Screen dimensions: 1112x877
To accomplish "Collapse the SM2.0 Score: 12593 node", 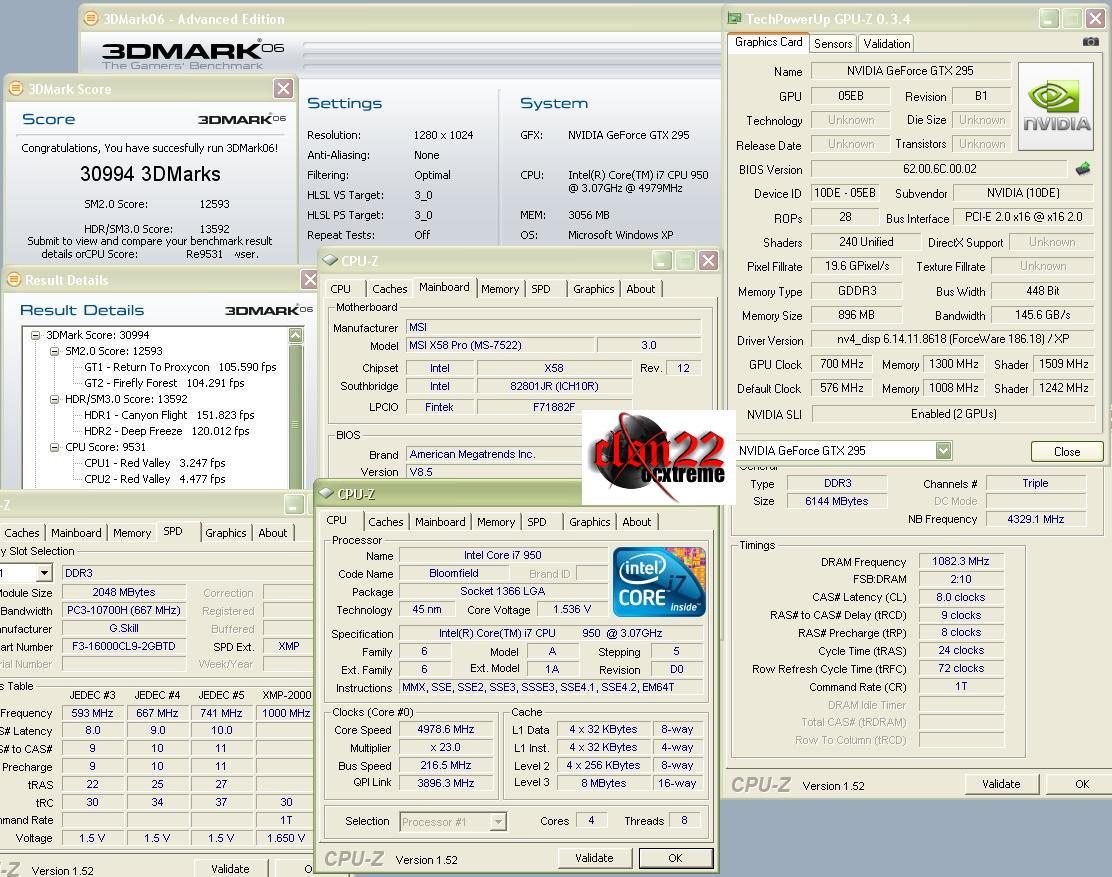I will point(54,351).
